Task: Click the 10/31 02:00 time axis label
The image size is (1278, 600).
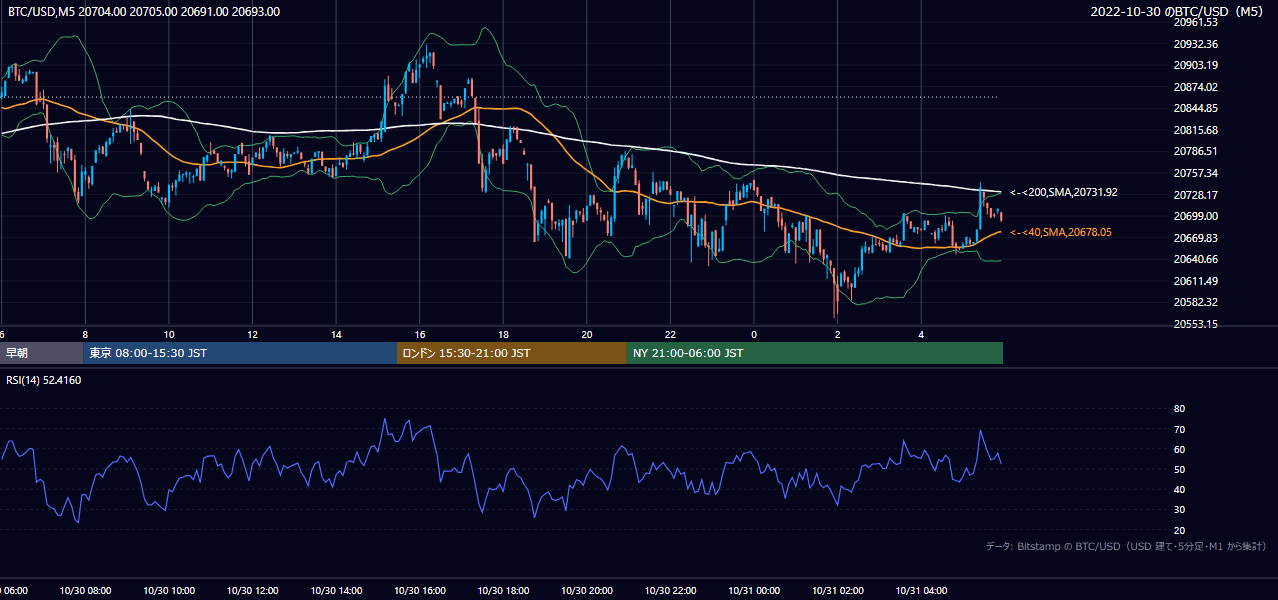Action: 838,591
